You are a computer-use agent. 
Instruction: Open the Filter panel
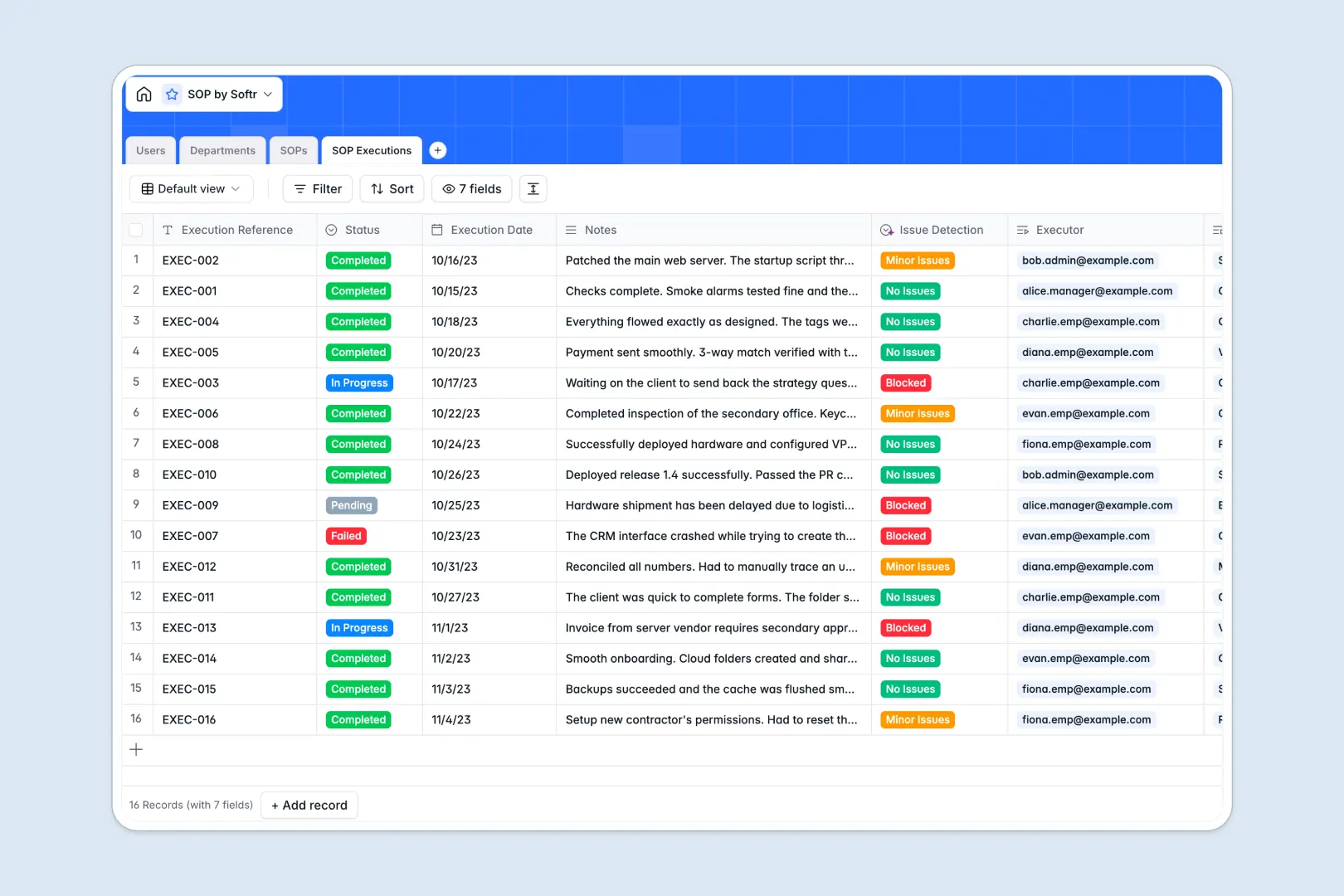coord(317,188)
